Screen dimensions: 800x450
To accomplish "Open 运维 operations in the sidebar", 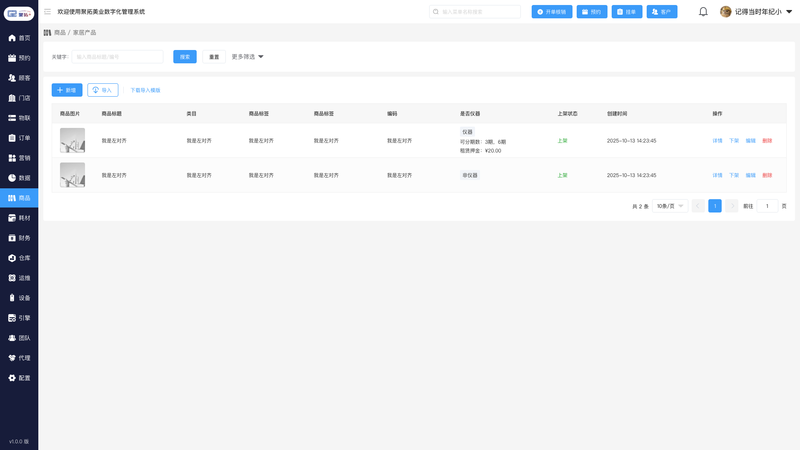I will tap(19, 278).
